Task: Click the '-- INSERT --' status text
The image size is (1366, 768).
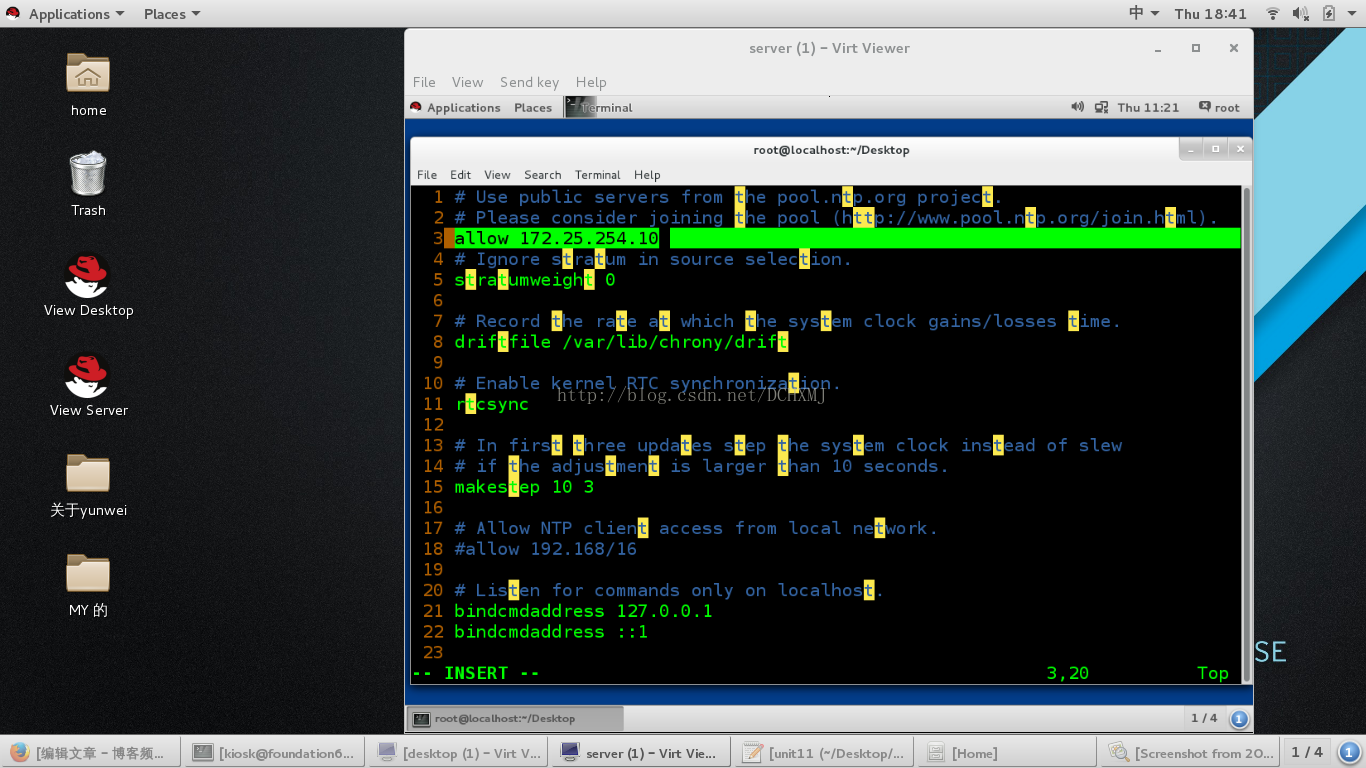Action: tap(476, 673)
